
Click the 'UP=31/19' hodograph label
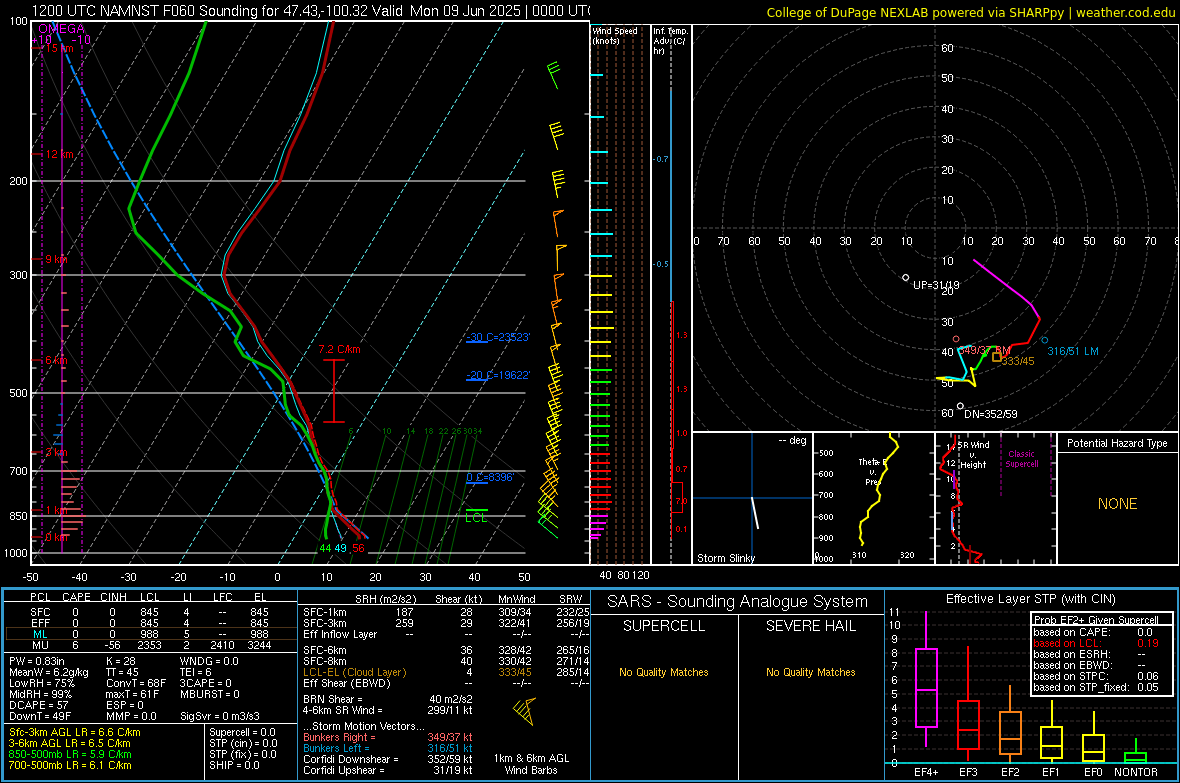936,285
